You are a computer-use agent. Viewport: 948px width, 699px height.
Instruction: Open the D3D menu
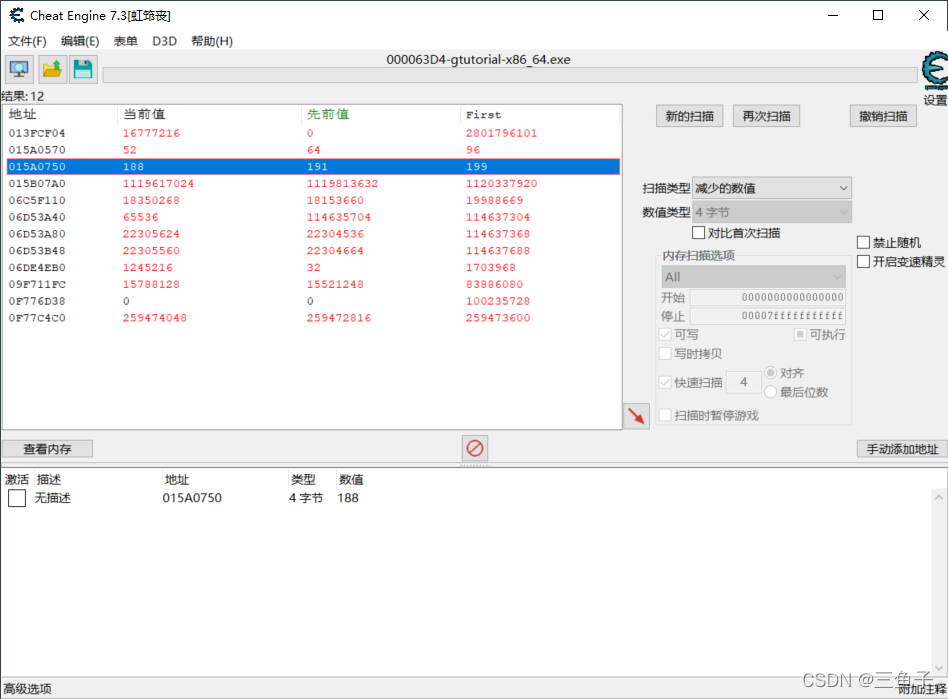pos(164,41)
